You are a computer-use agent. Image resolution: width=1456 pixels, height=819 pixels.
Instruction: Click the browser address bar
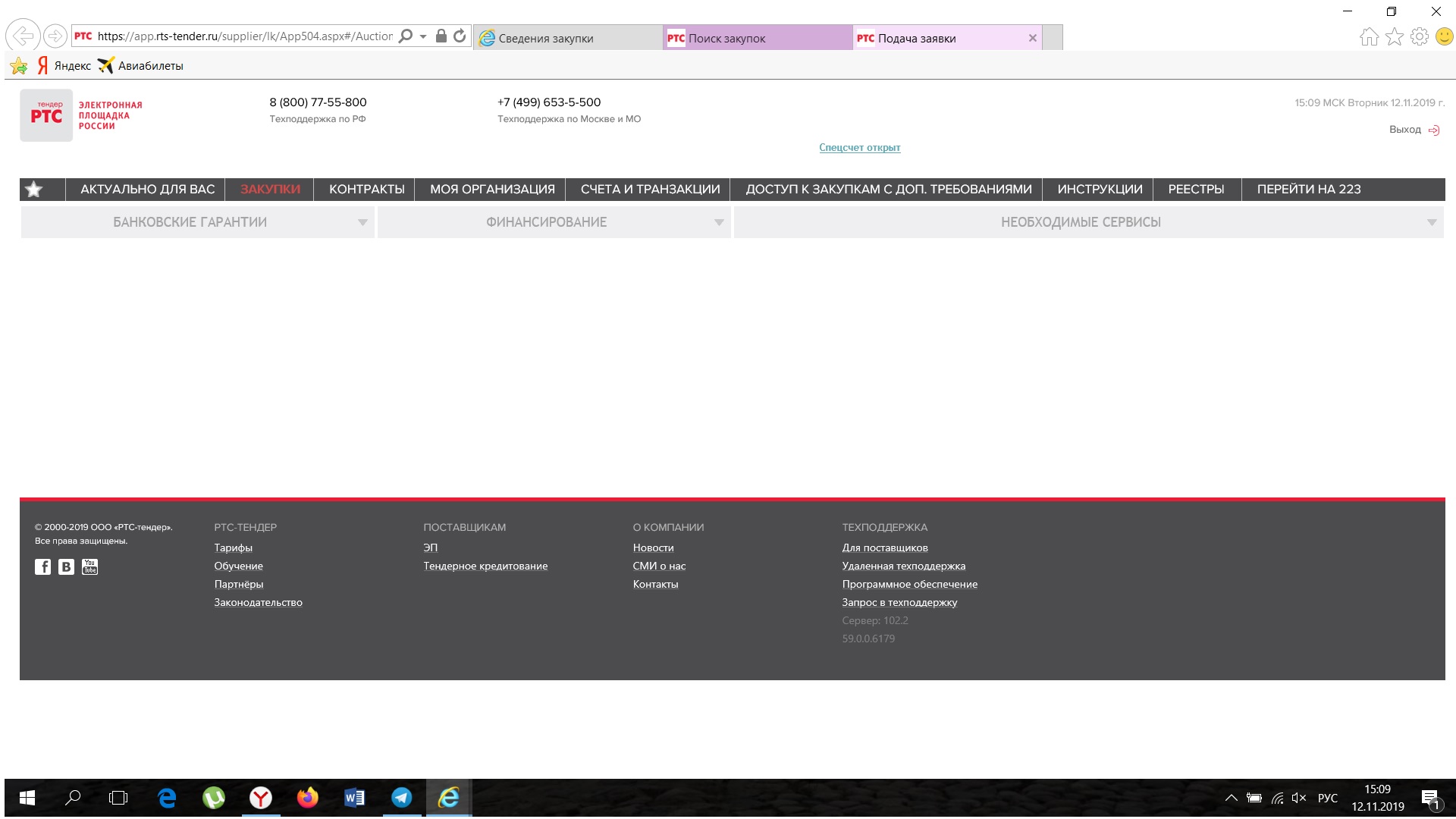pos(244,36)
